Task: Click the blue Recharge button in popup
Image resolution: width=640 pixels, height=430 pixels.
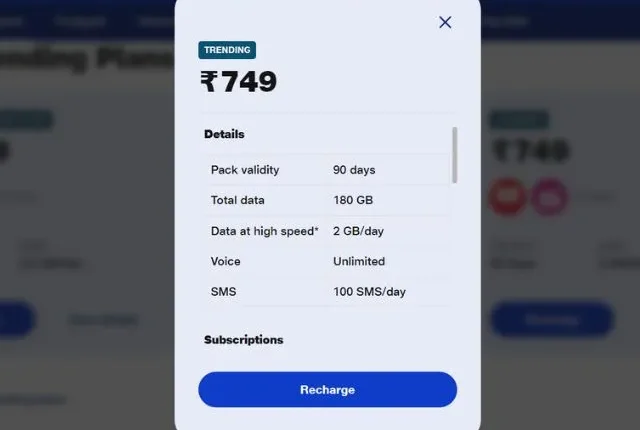Action: [327, 389]
